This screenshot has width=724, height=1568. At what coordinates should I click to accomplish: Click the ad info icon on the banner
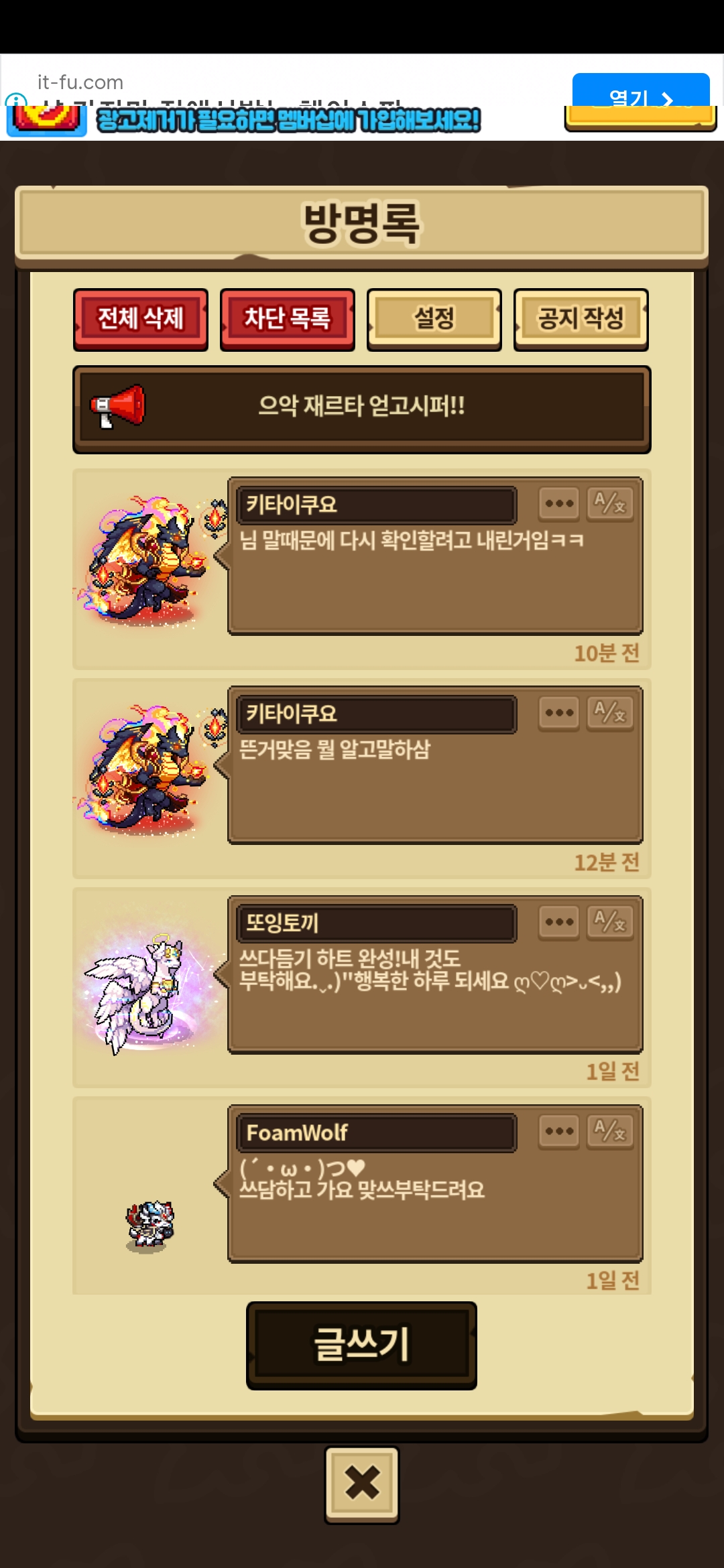tap(15, 100)
